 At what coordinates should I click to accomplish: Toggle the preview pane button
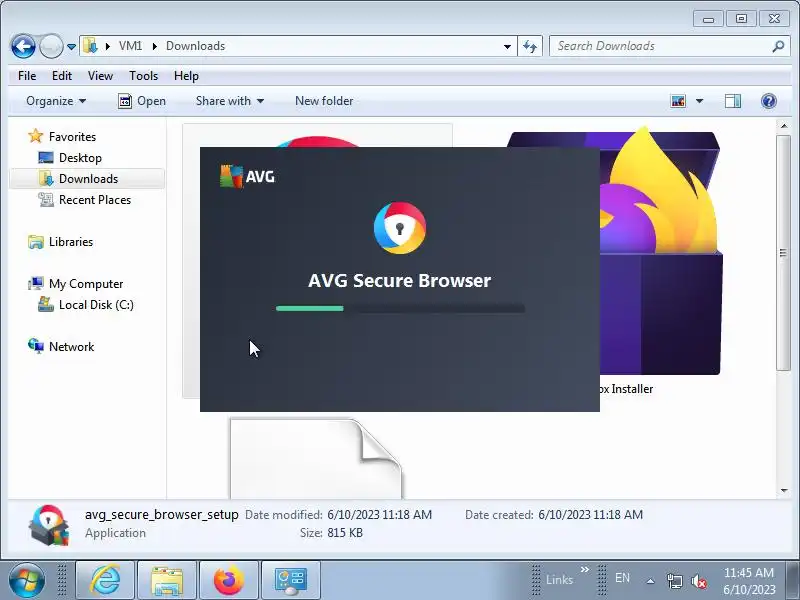tap(733, 101)
